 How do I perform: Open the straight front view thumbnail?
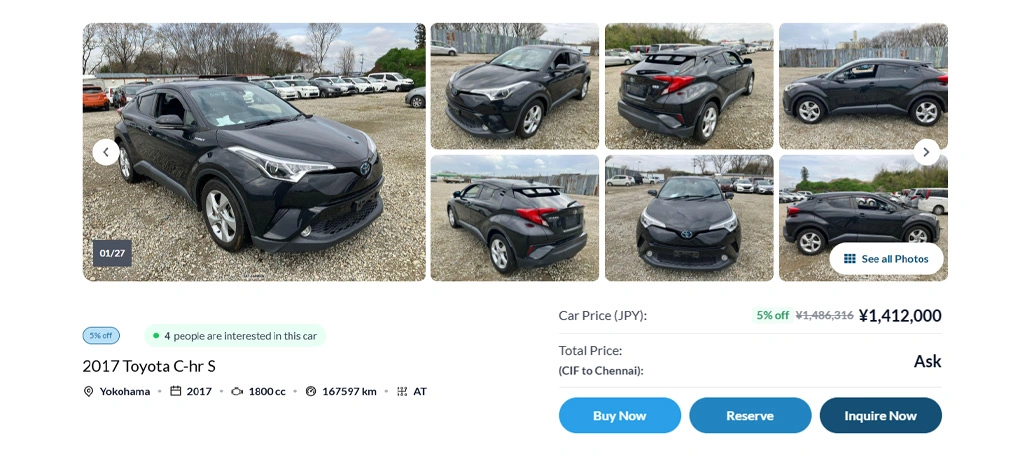click(688, 217)
